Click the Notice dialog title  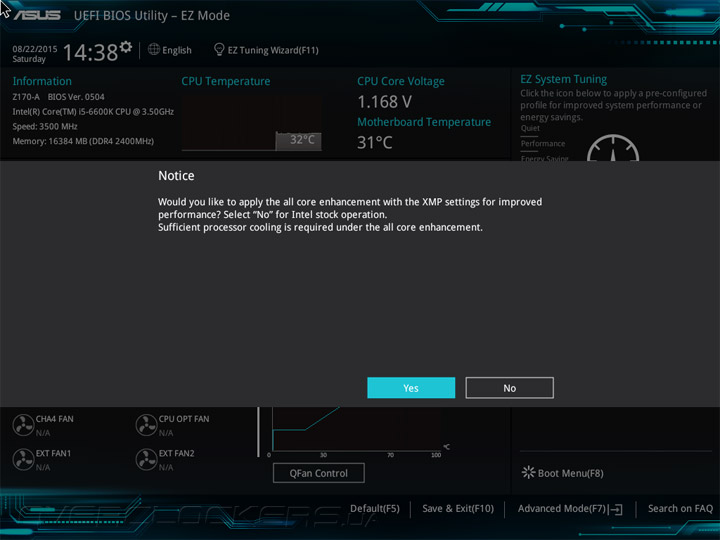[x=176, y=175]
